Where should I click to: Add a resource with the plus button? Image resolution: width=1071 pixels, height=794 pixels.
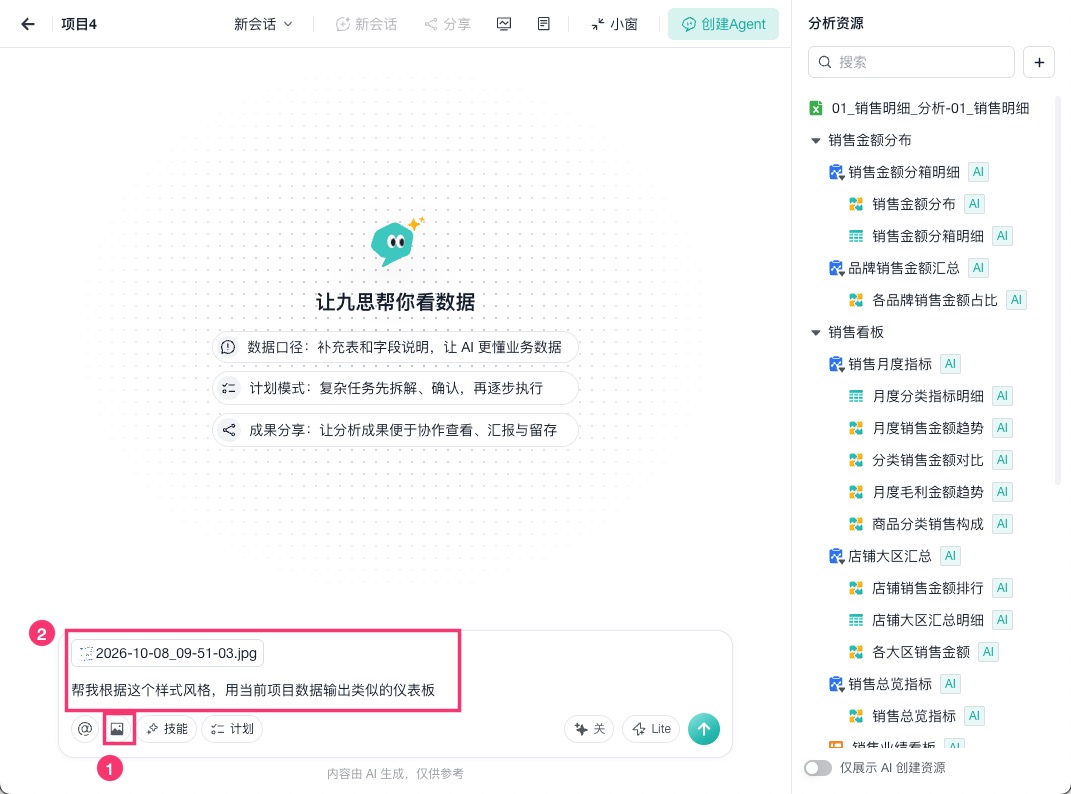1039,62
